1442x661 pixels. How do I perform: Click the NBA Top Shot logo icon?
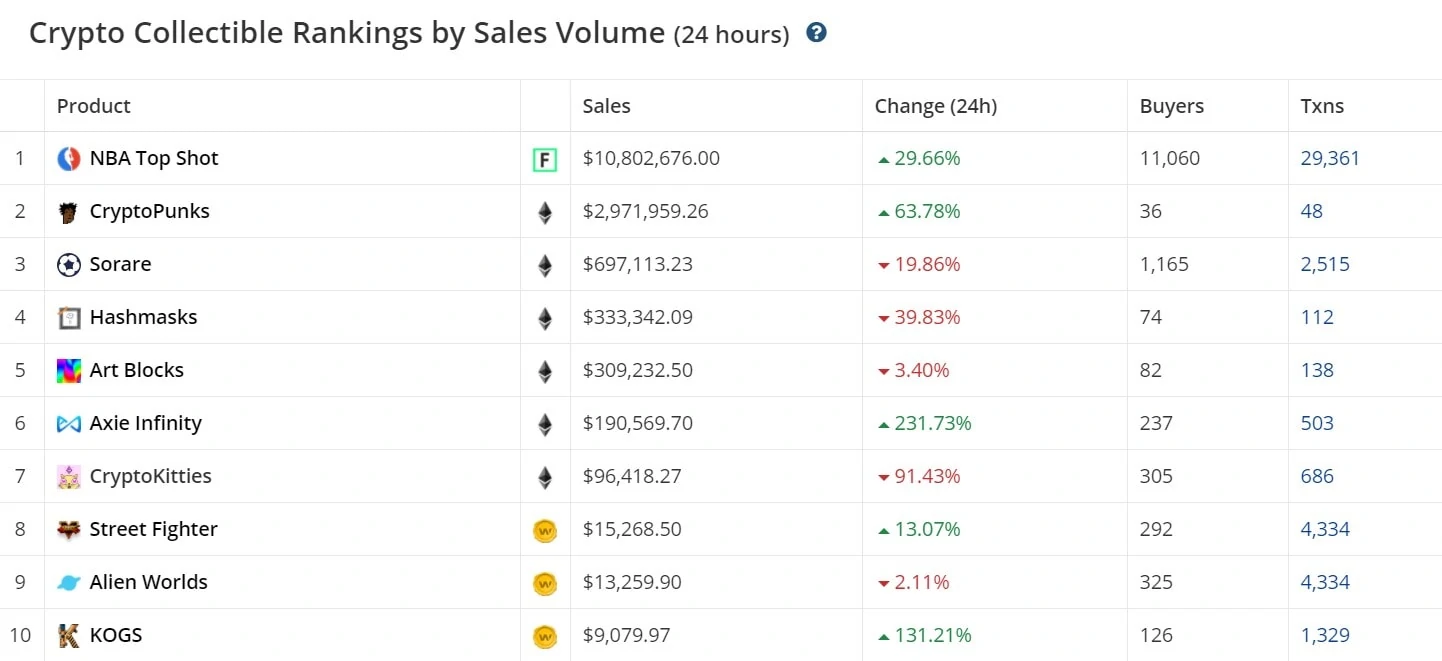pyautogui.click(x=69, y=158)
